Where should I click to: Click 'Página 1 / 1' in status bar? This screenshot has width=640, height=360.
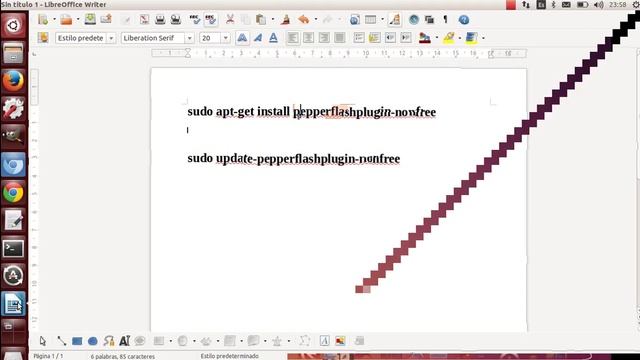pos(48,356)
